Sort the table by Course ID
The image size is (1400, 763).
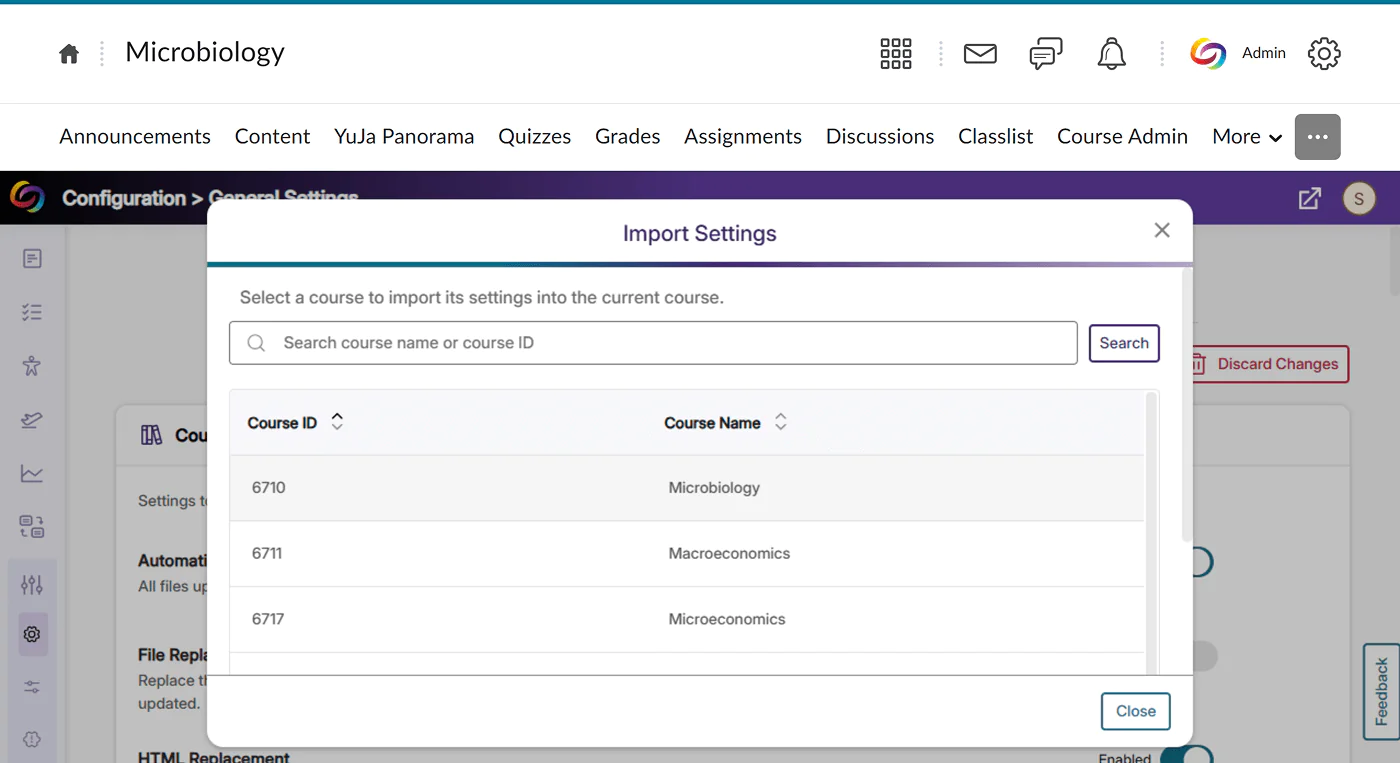pos(337,423)
